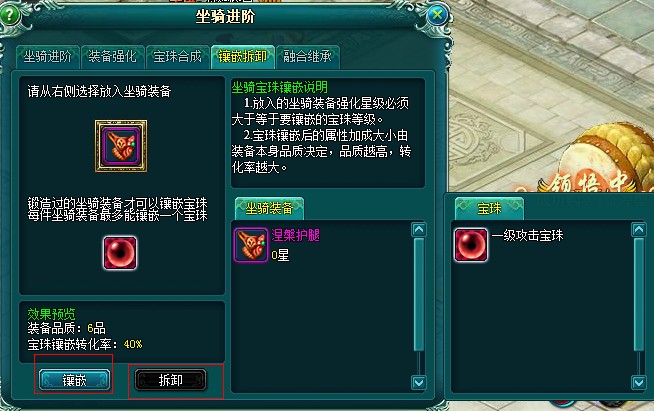Viewport: 654px width, 411px height.
Task: Click the equipment list scrollbar thumb
Action: point(419,295)
